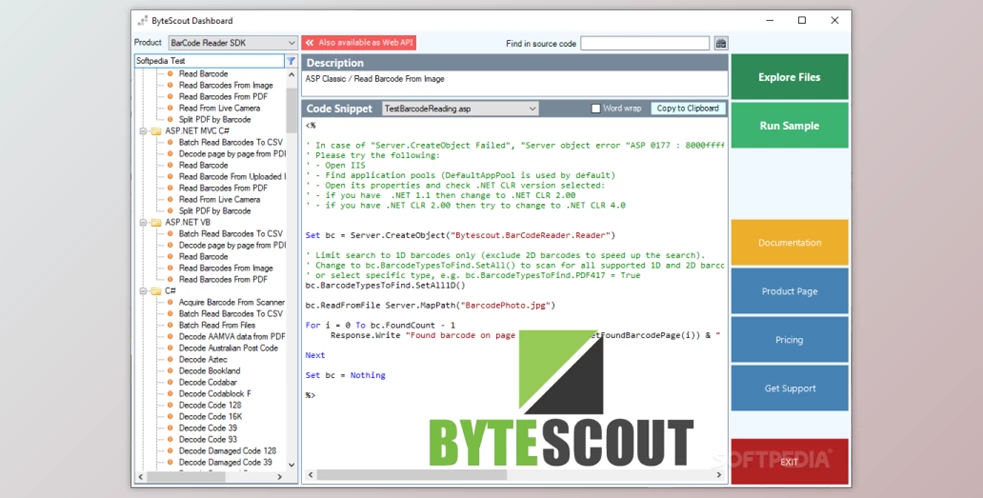Select Decode Australian Post Code
Screen dimensions: 983x498
(x=228, y=348)
